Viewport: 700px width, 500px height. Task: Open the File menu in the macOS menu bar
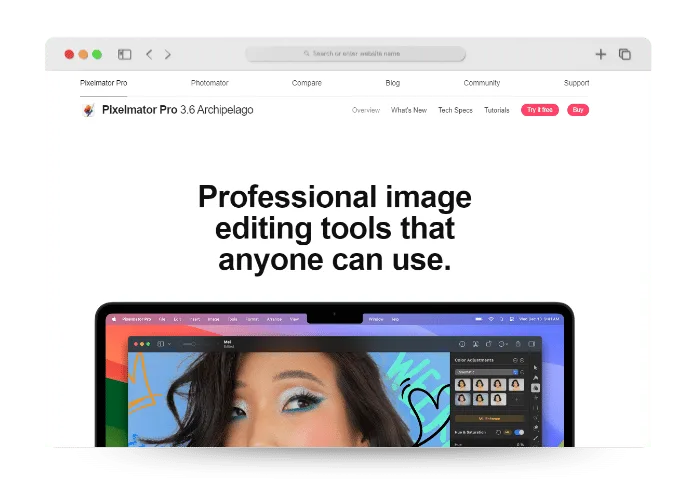162,319
